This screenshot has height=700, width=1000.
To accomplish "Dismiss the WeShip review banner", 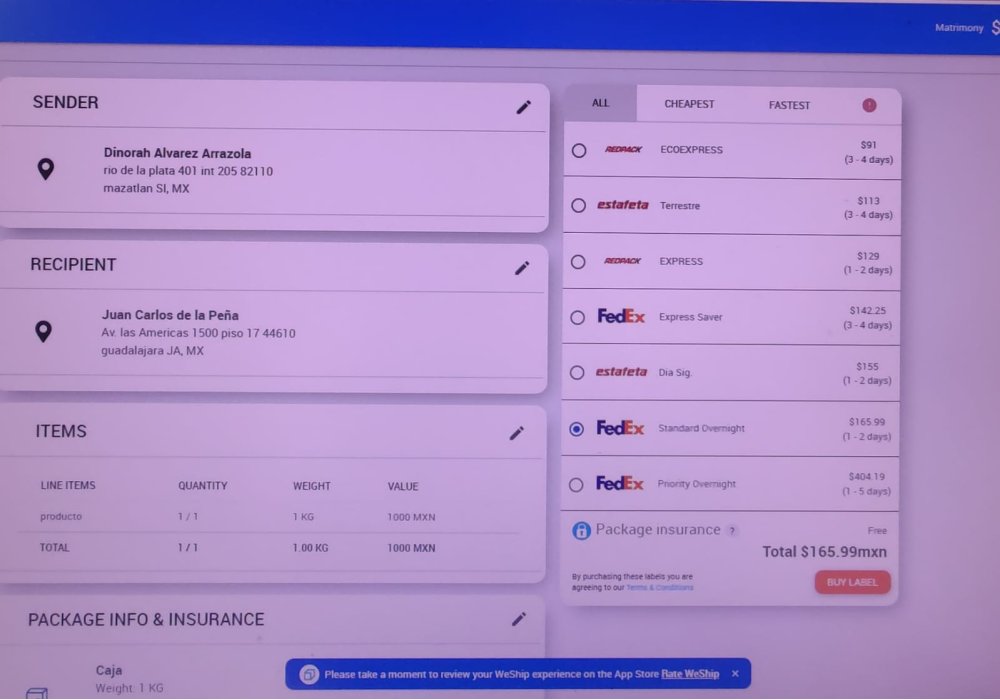I will (x=735, y=673).
